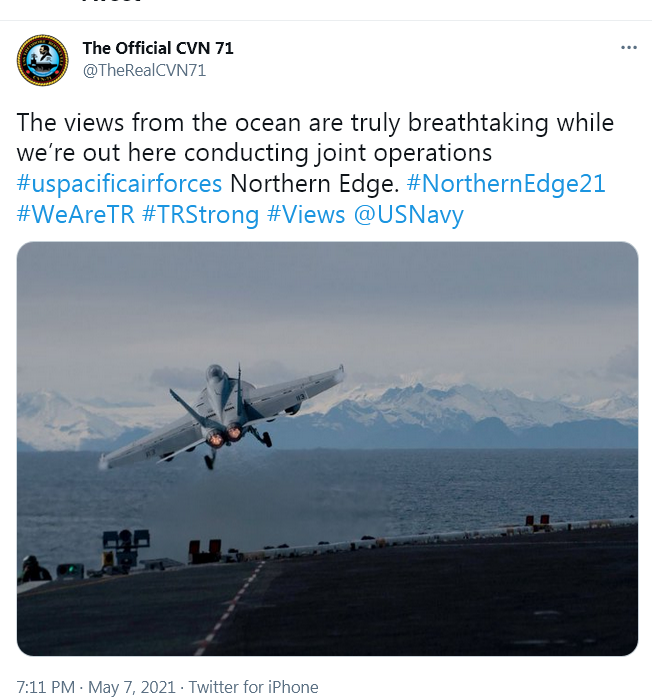Click the 7:11 PM timestamp
The height and width of the screenshot is (698, 652).
[45, 687]
